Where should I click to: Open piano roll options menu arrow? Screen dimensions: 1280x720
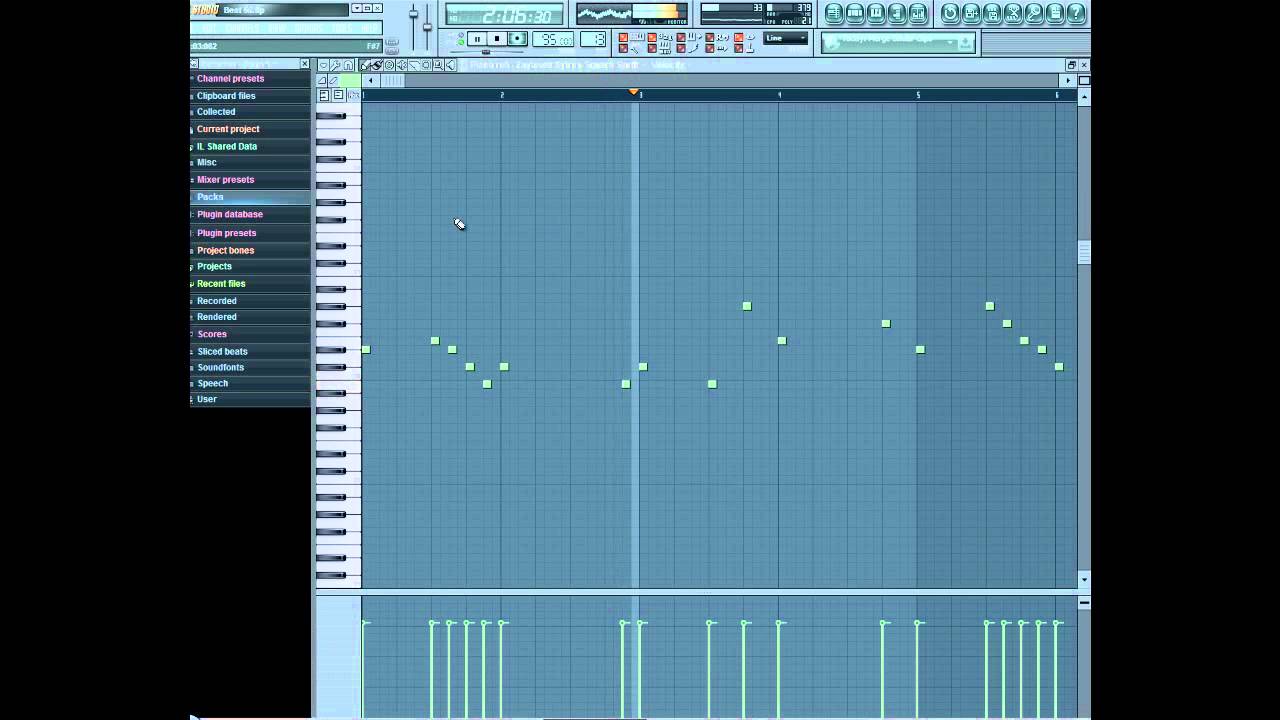coord(323,65)
